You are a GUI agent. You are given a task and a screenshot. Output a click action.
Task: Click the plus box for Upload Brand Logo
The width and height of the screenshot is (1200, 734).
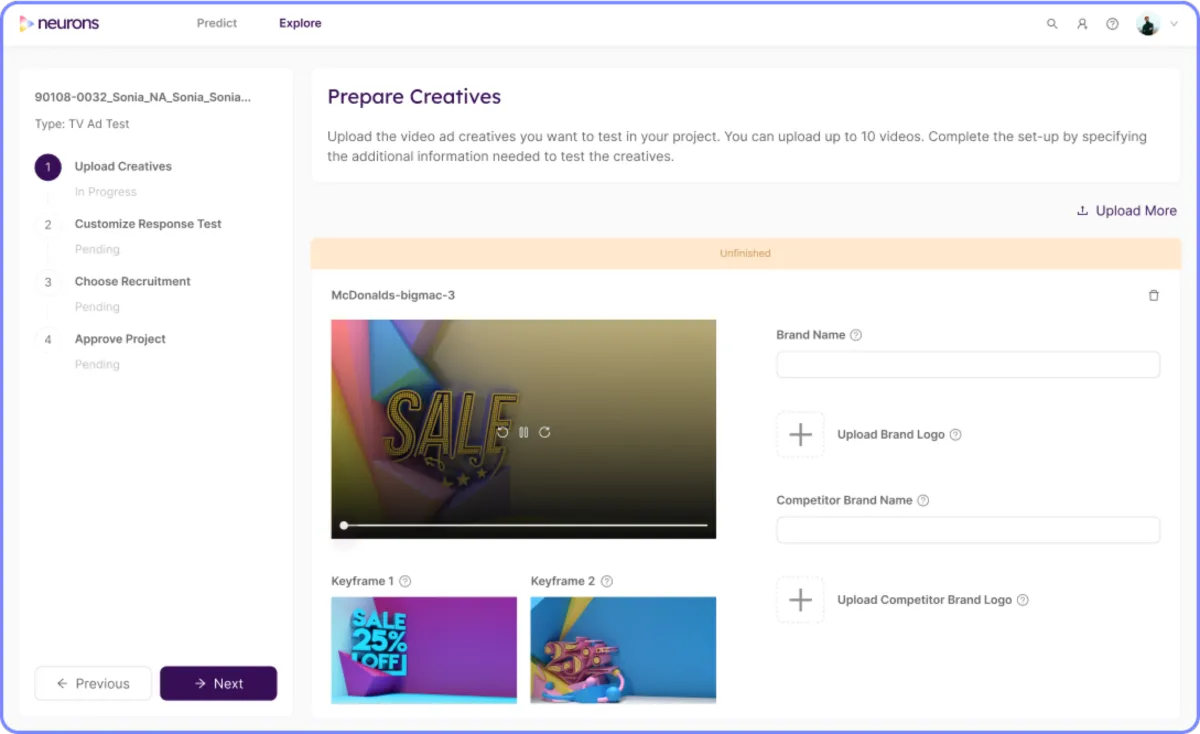tap(801, 435)
